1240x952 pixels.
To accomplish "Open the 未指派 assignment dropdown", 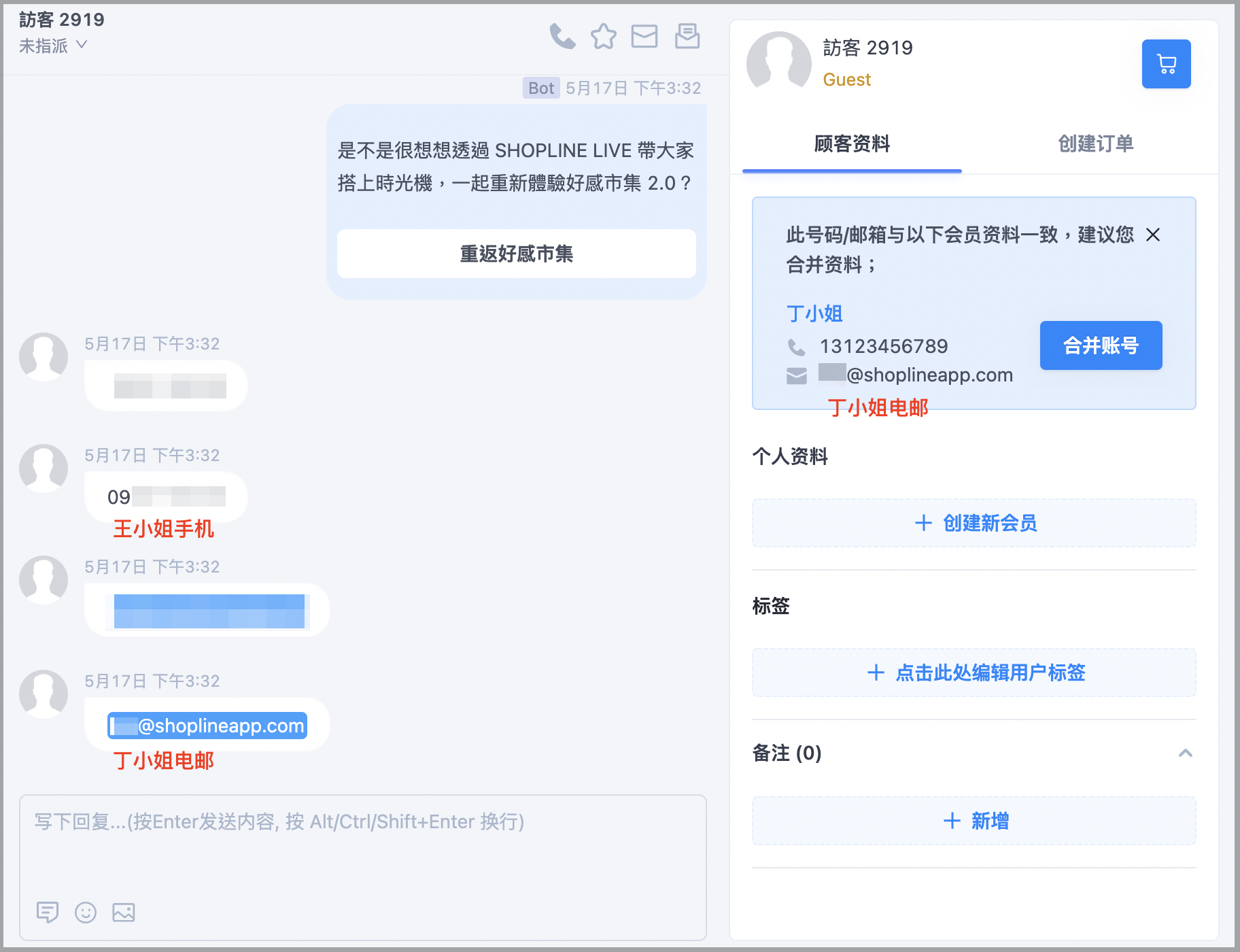I will [53, 46].
